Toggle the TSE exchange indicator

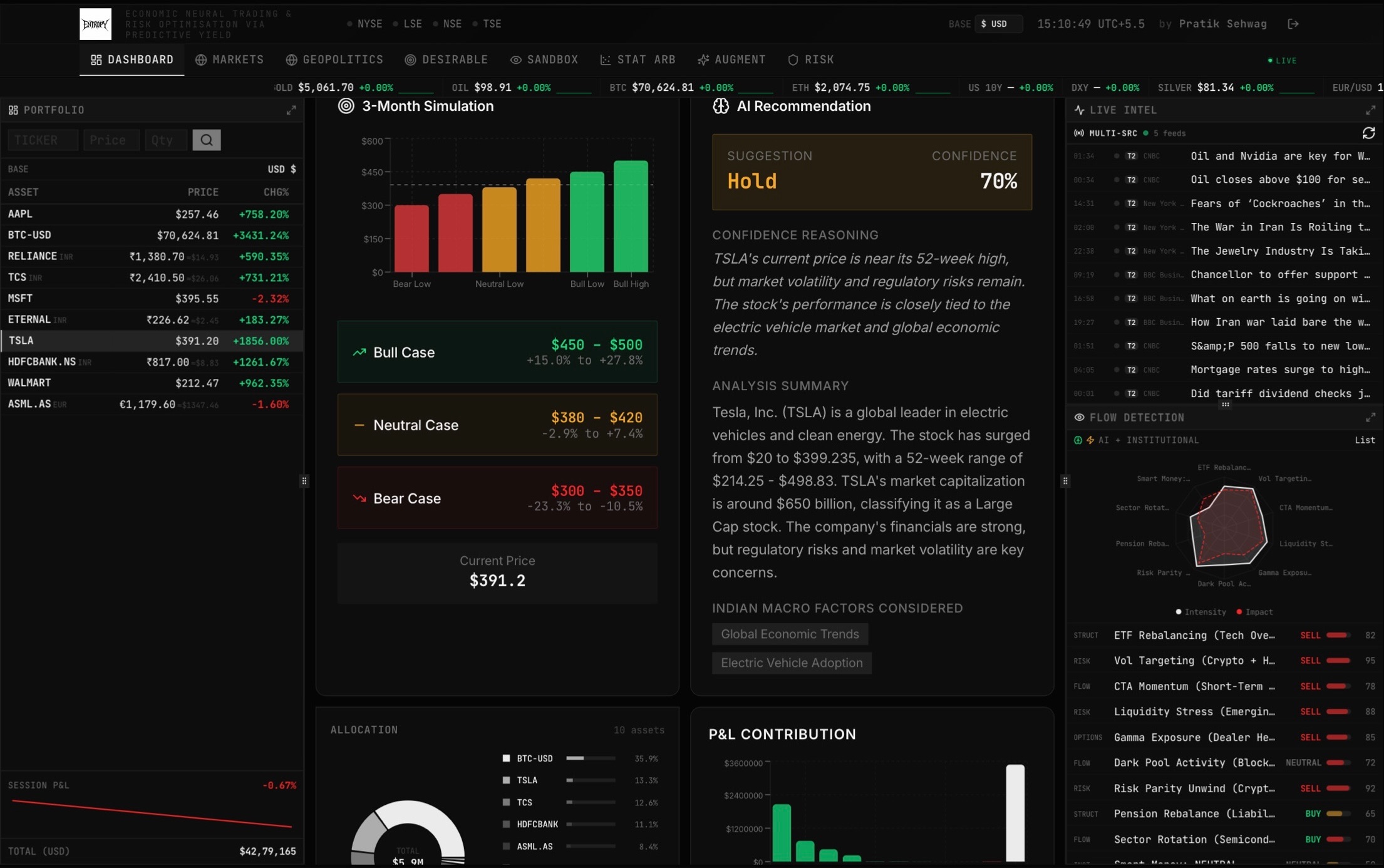tap(487, 24)
